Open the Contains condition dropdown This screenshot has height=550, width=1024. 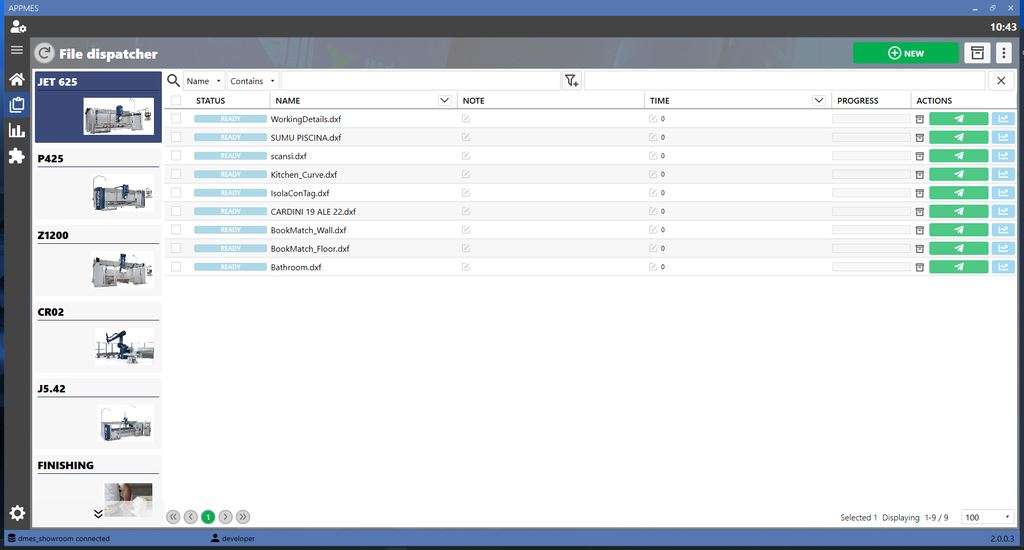pyautogui.click(x=253, y=81)
